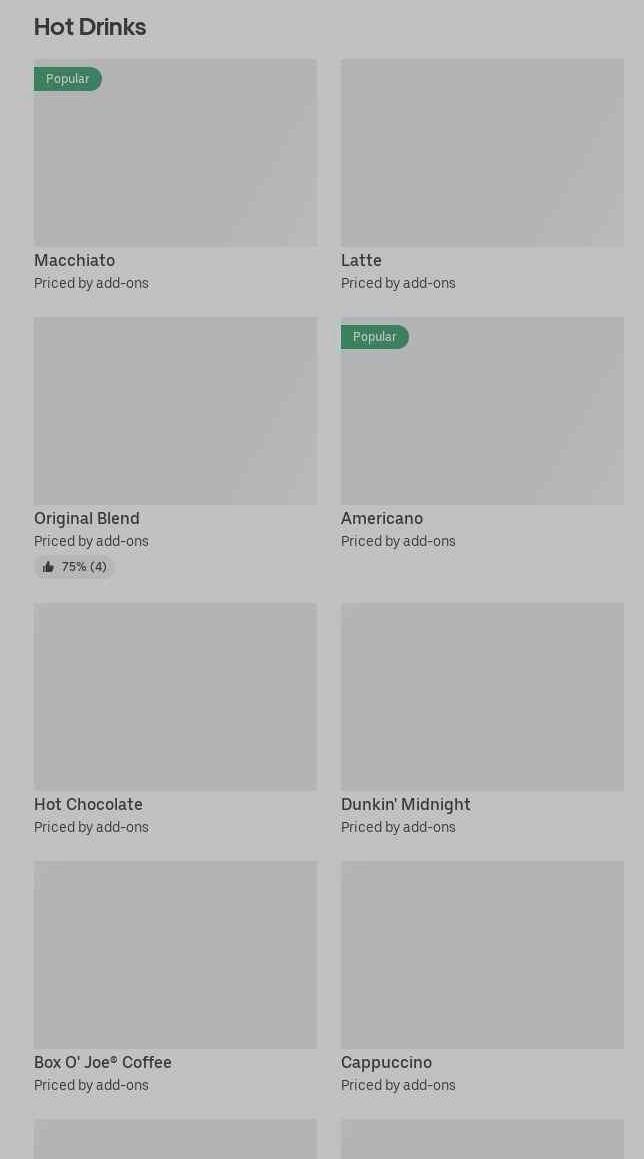Click the Original Blend title
This screenshot has height=1159, width=644.
(87, 519)
